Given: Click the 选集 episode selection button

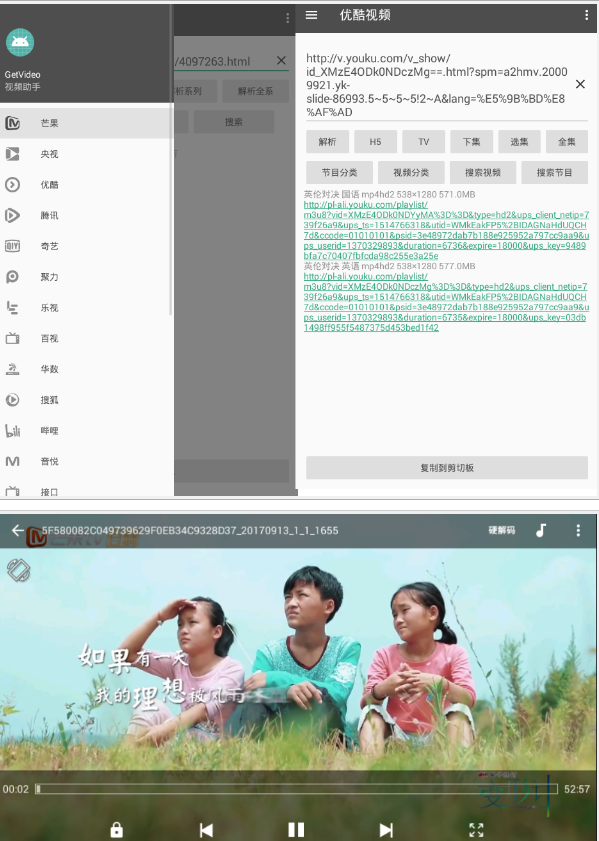Looking at the screenshot, I should 519,142.
